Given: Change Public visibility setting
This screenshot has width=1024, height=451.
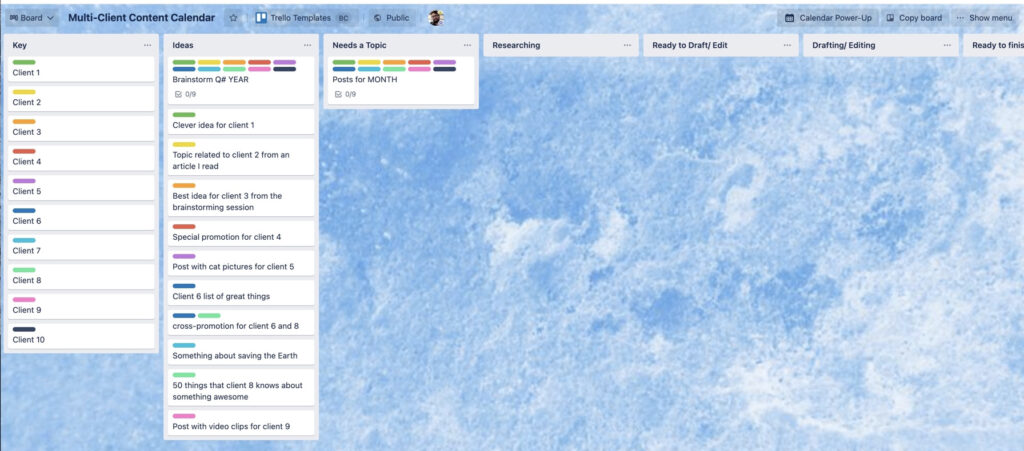Looking at the screenshot, I should click(x=391, y=18).
